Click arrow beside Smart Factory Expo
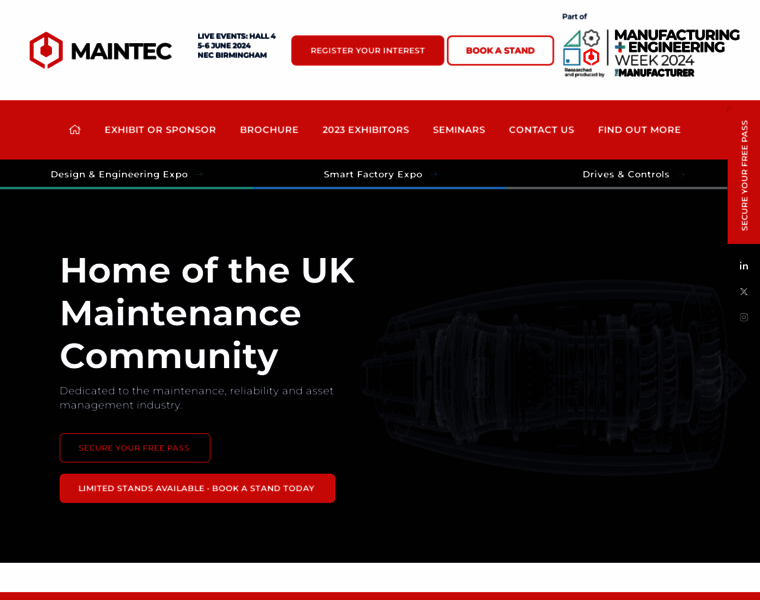The height and width of the screenshot is (600, 760). (434, 174)
